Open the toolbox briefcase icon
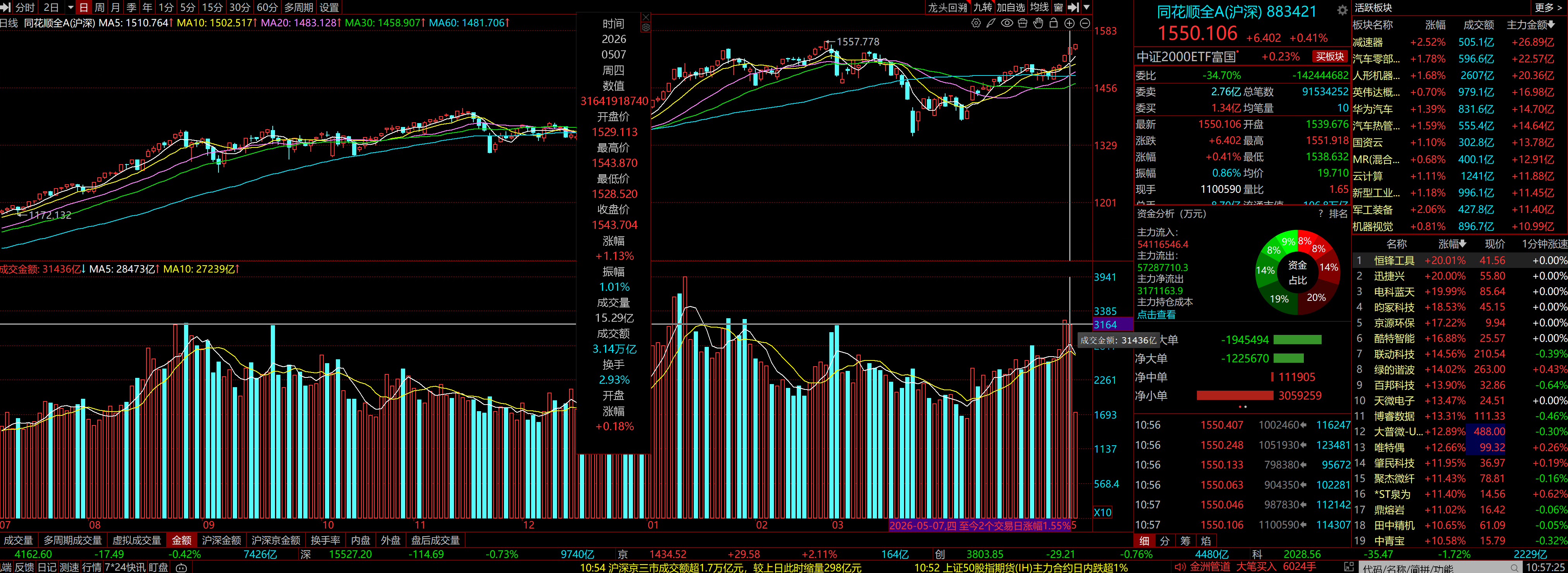The height and width of the screenshot is (573, 1568). point(1023,23)
